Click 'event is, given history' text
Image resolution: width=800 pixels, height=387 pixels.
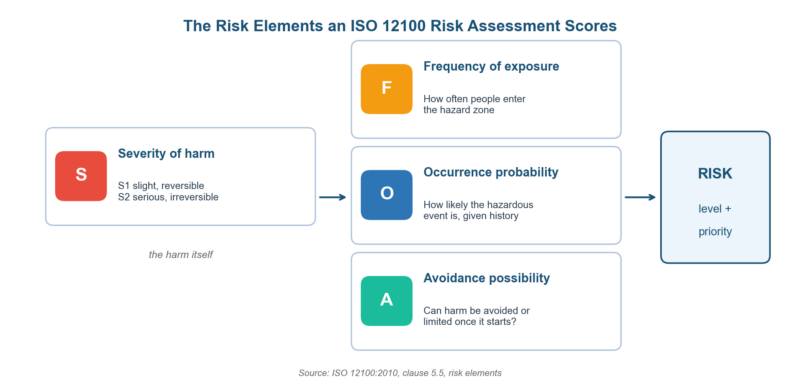[471, 216]
